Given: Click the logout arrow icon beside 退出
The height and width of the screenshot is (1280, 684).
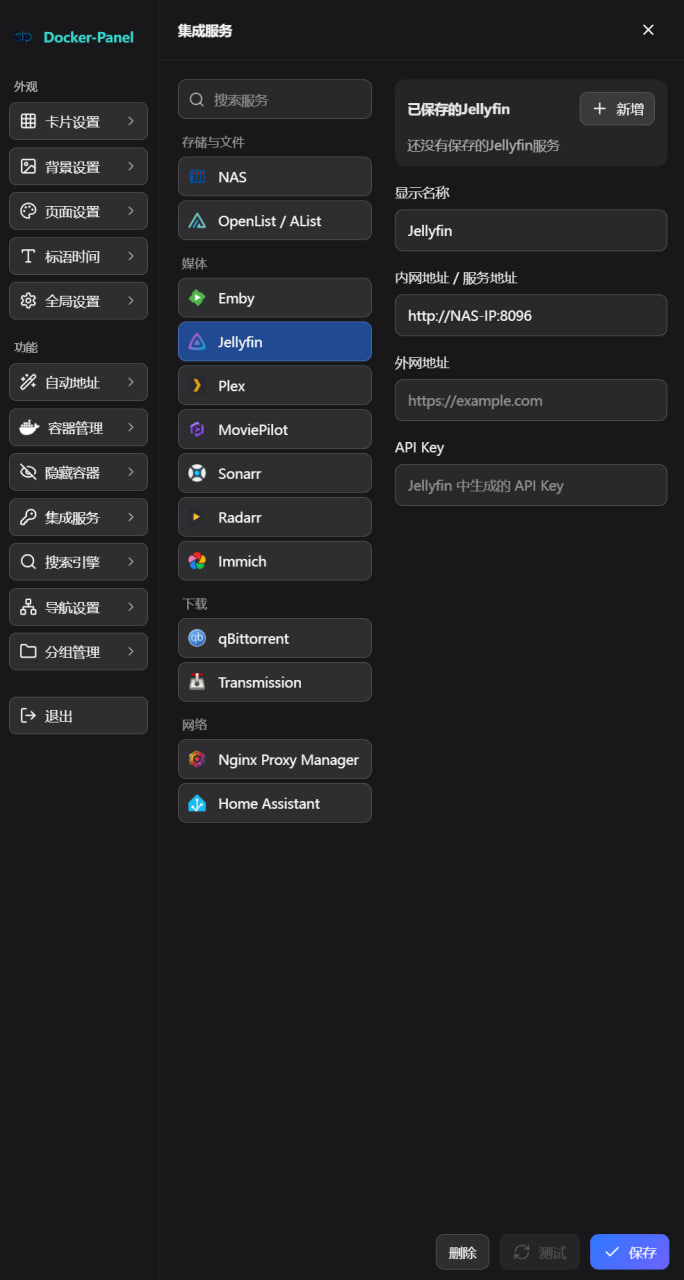Looking at the screenshot, I should [x=28, y=716].
